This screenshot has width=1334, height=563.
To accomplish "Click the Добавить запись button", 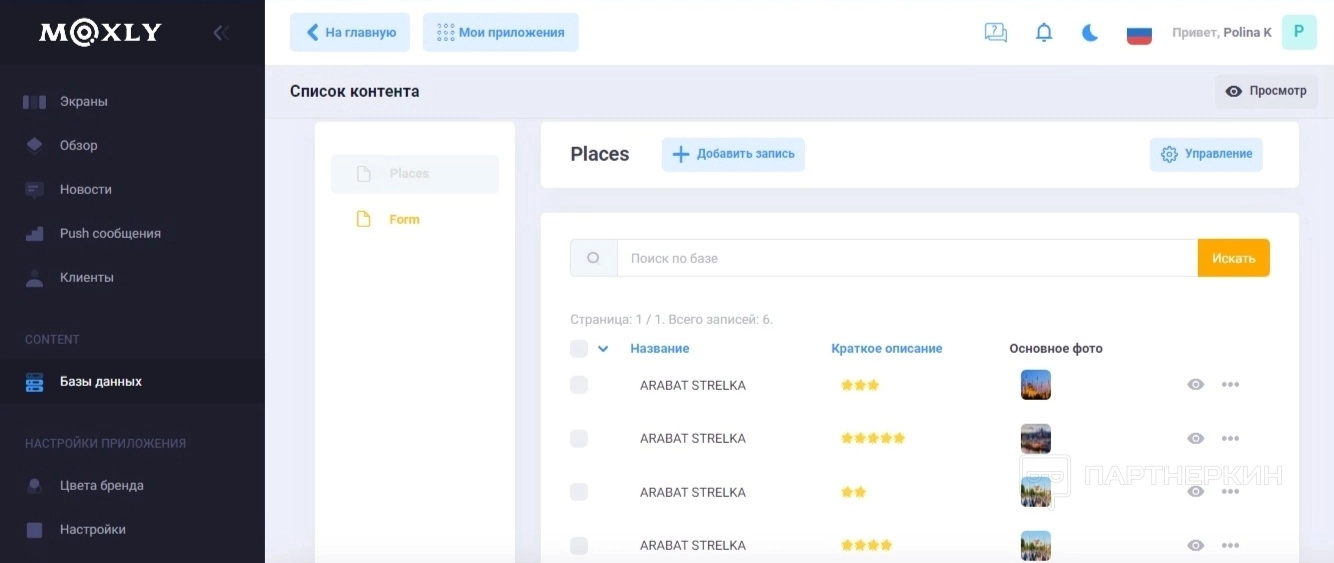I will pos(733,154).
